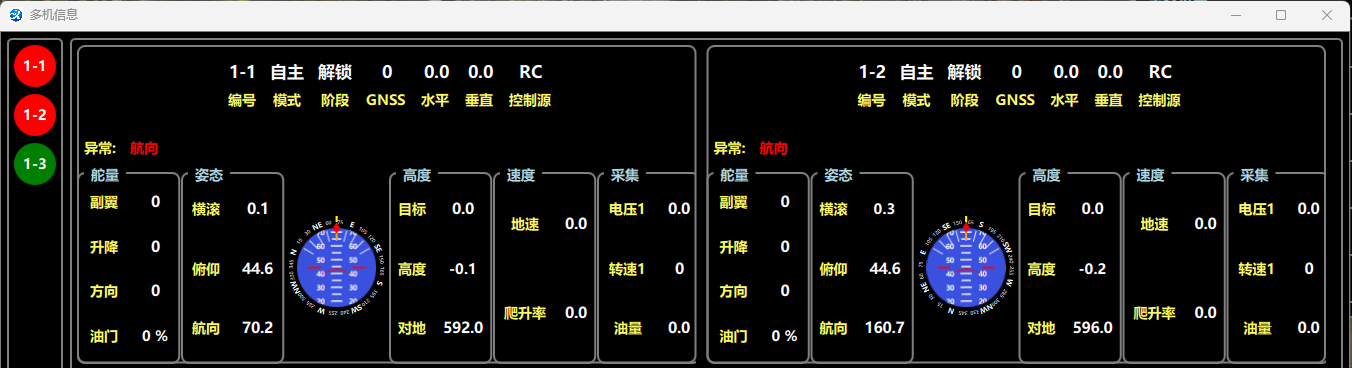The width and height of the screenshot is (1352, 368).
Task: Click the ground height value 596.0
Action: pyautogui.click(x=1092, y=327)
